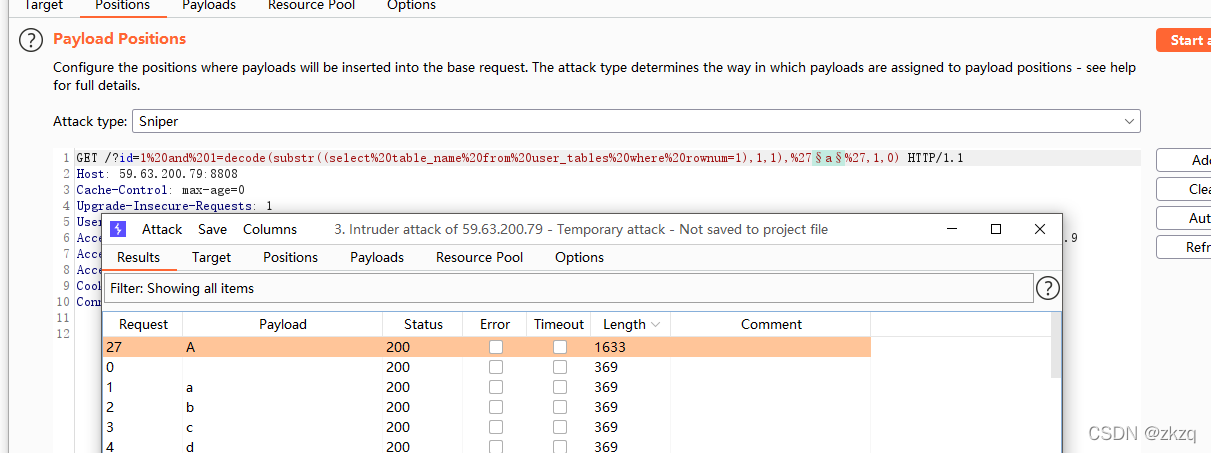
Task: Select result row with request 0
Action: coord(487,367)
